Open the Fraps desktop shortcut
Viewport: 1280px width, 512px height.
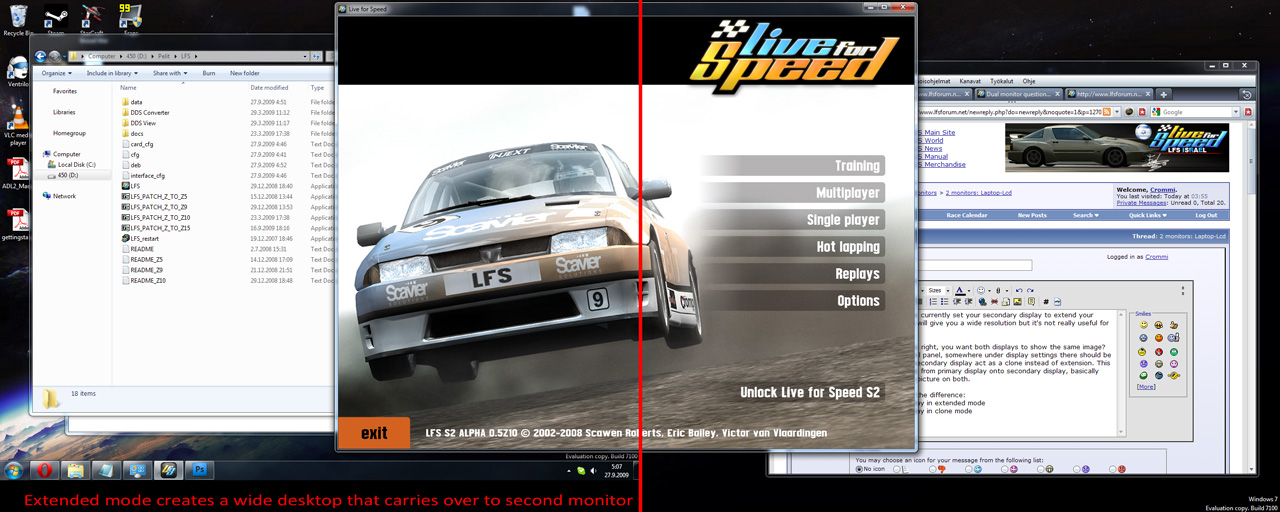pyautogui.click(x=130, y=18)
